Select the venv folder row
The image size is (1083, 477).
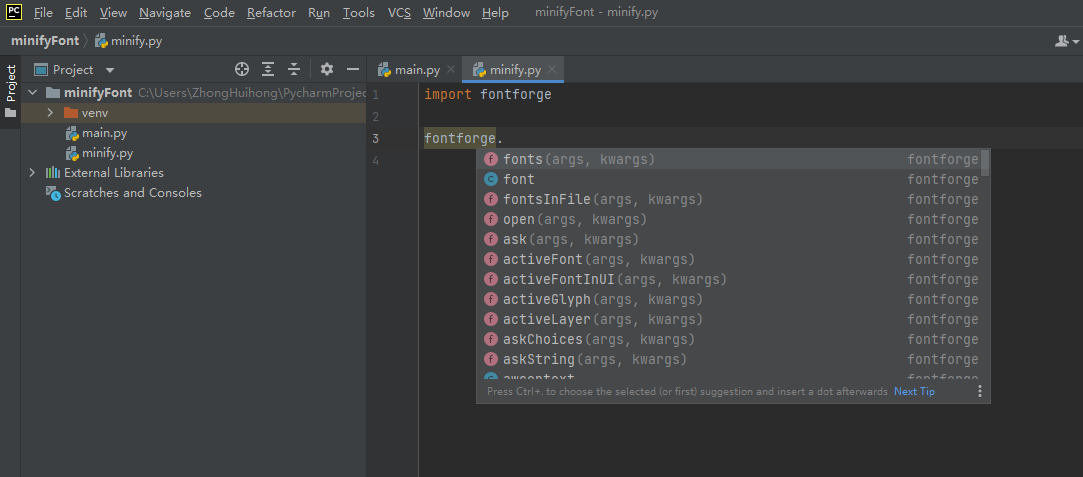coord(193,113)
